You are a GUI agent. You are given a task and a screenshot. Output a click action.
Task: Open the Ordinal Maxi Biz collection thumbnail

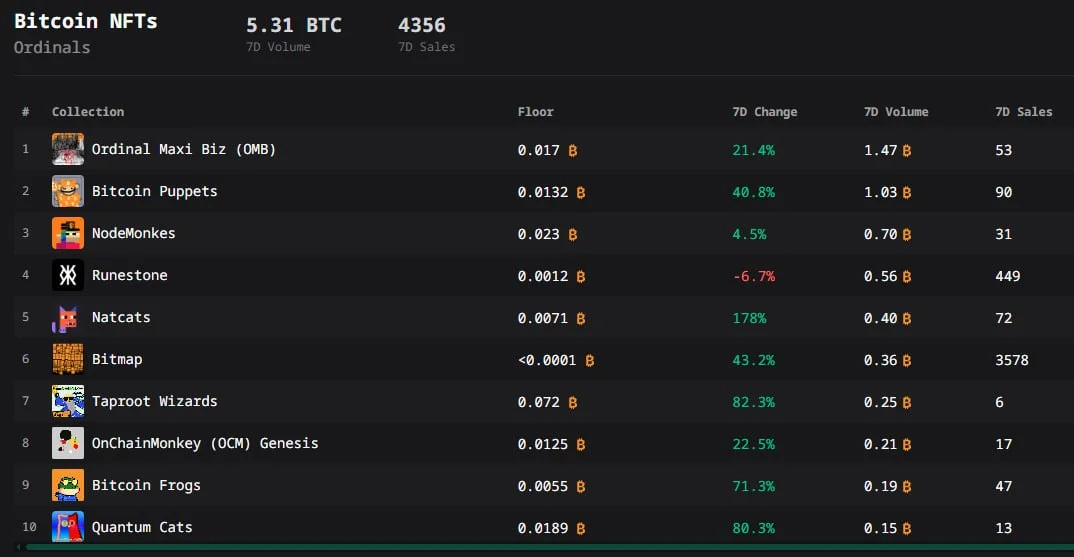(x=68, y=149)
